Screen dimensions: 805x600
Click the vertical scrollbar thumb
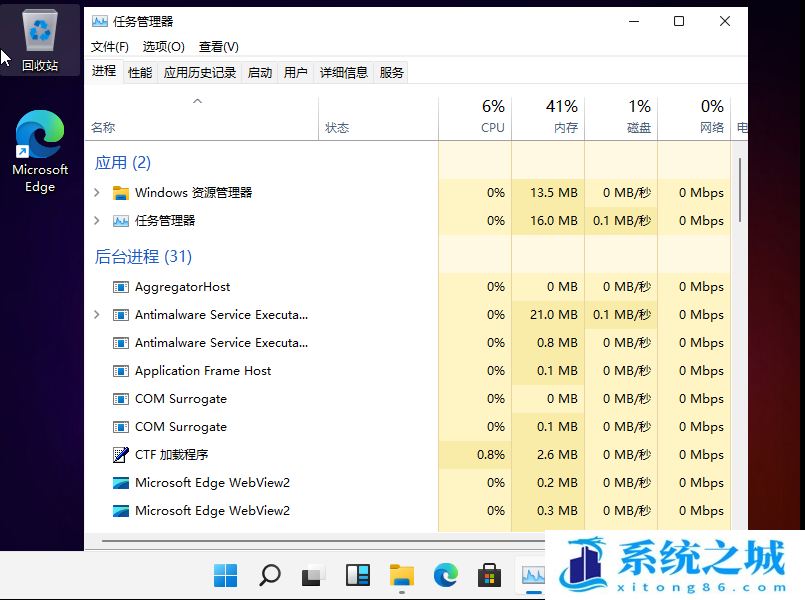[740, 190]
